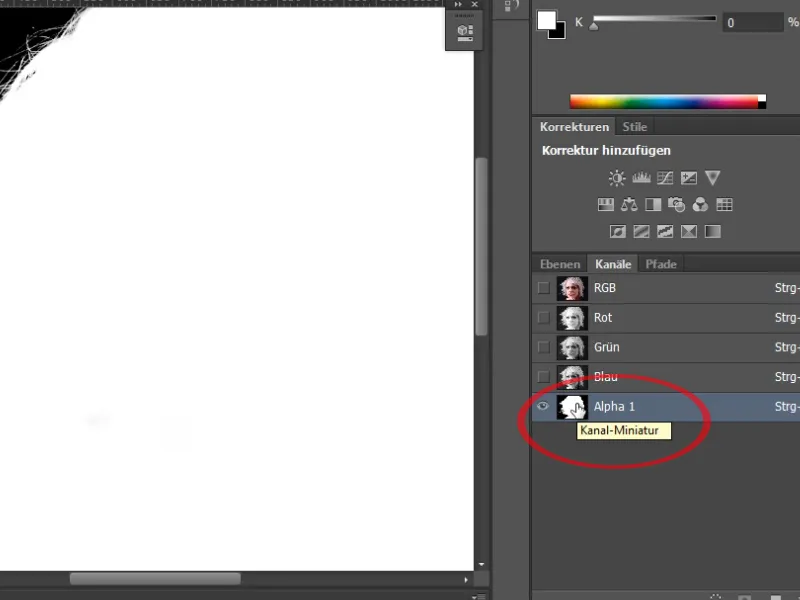Add a Curves adjustment

coord(665,178)
